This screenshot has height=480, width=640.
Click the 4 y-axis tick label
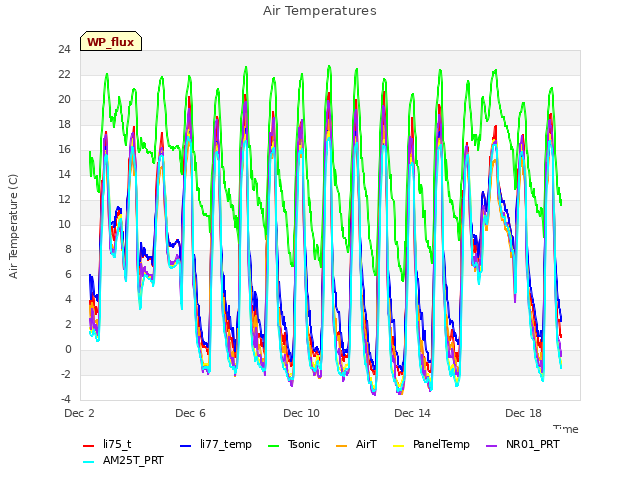(x=68, y=300)
